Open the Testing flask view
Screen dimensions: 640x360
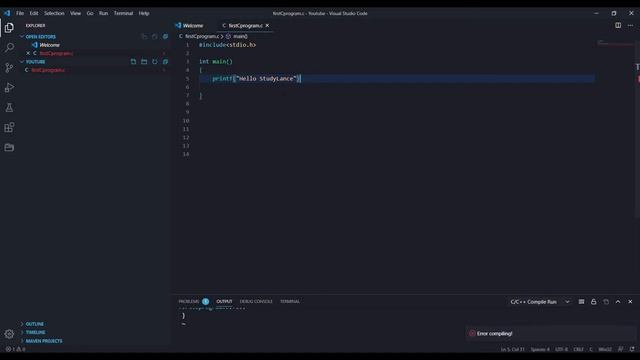click(9, 107)
